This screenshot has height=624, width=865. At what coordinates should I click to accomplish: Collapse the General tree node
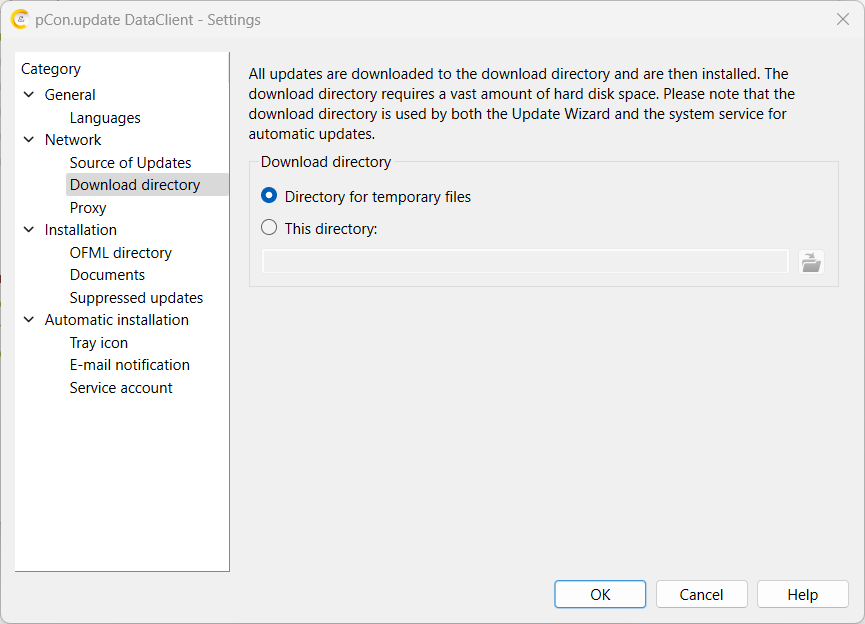point(29,95)
